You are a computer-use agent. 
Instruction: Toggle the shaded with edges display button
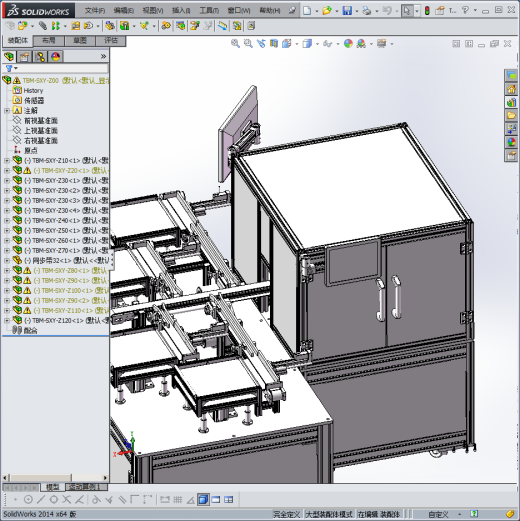coord(203,500)
